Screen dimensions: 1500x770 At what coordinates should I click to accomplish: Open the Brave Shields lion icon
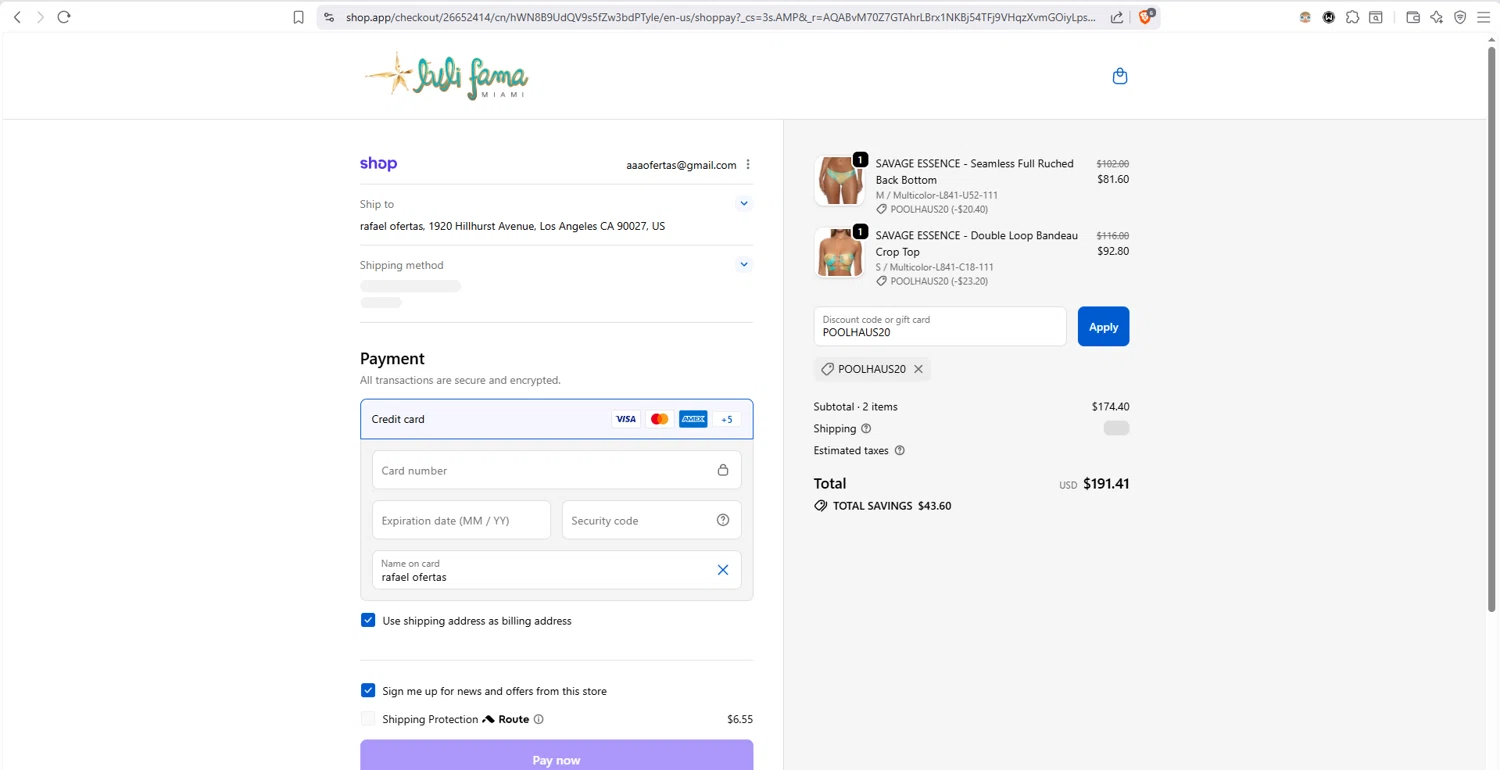[x=1147, y=16]
